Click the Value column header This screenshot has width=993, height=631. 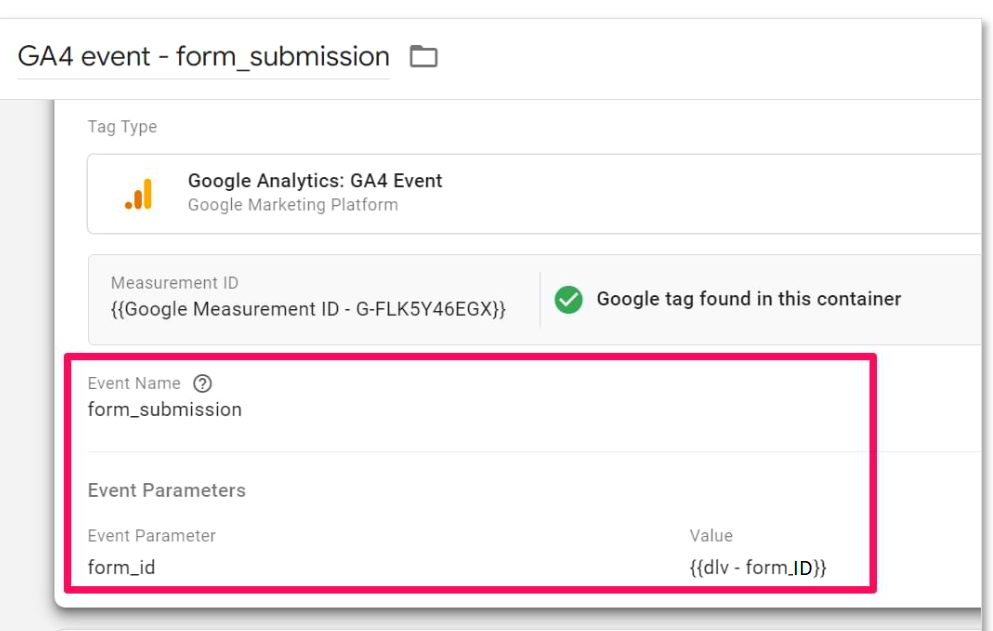click(x=711, y=535)
